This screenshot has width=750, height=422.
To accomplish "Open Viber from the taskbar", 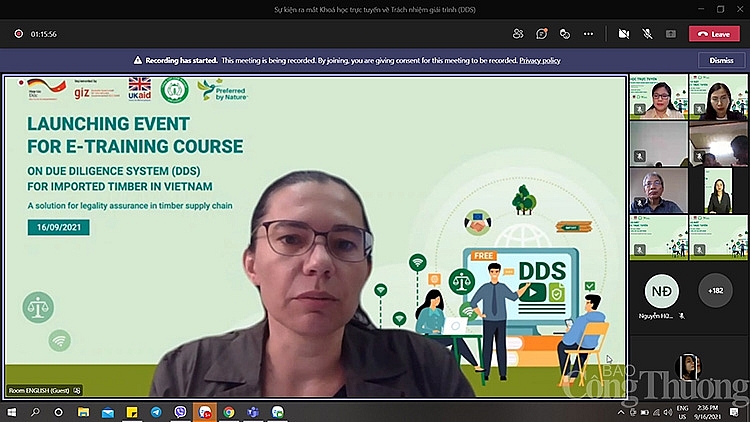I will tap(180, 412).
